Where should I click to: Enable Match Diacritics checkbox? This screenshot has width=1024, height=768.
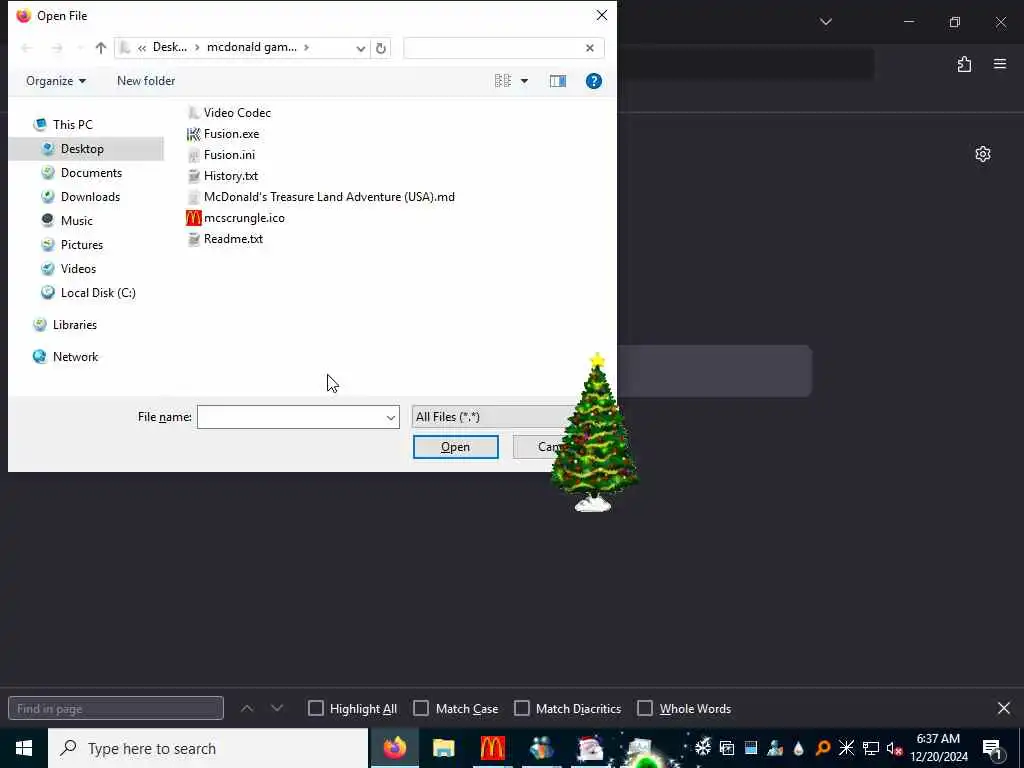coord(522,708)
